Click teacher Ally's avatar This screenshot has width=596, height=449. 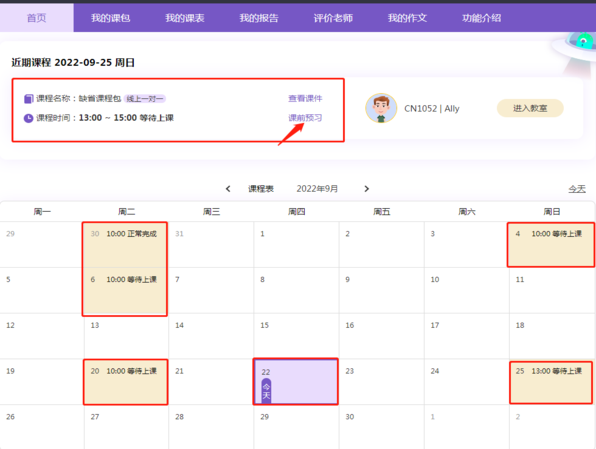(x=381, y=108)
